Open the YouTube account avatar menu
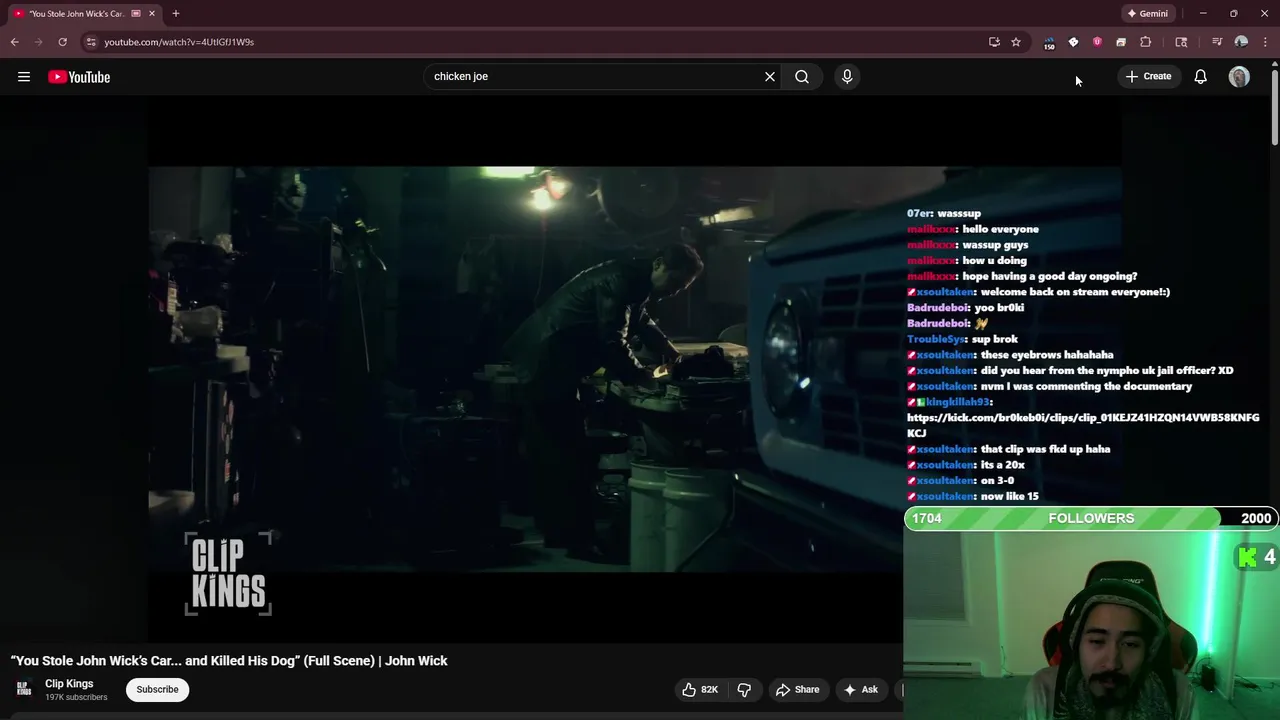The image size is (1280, 720). 1239,77
